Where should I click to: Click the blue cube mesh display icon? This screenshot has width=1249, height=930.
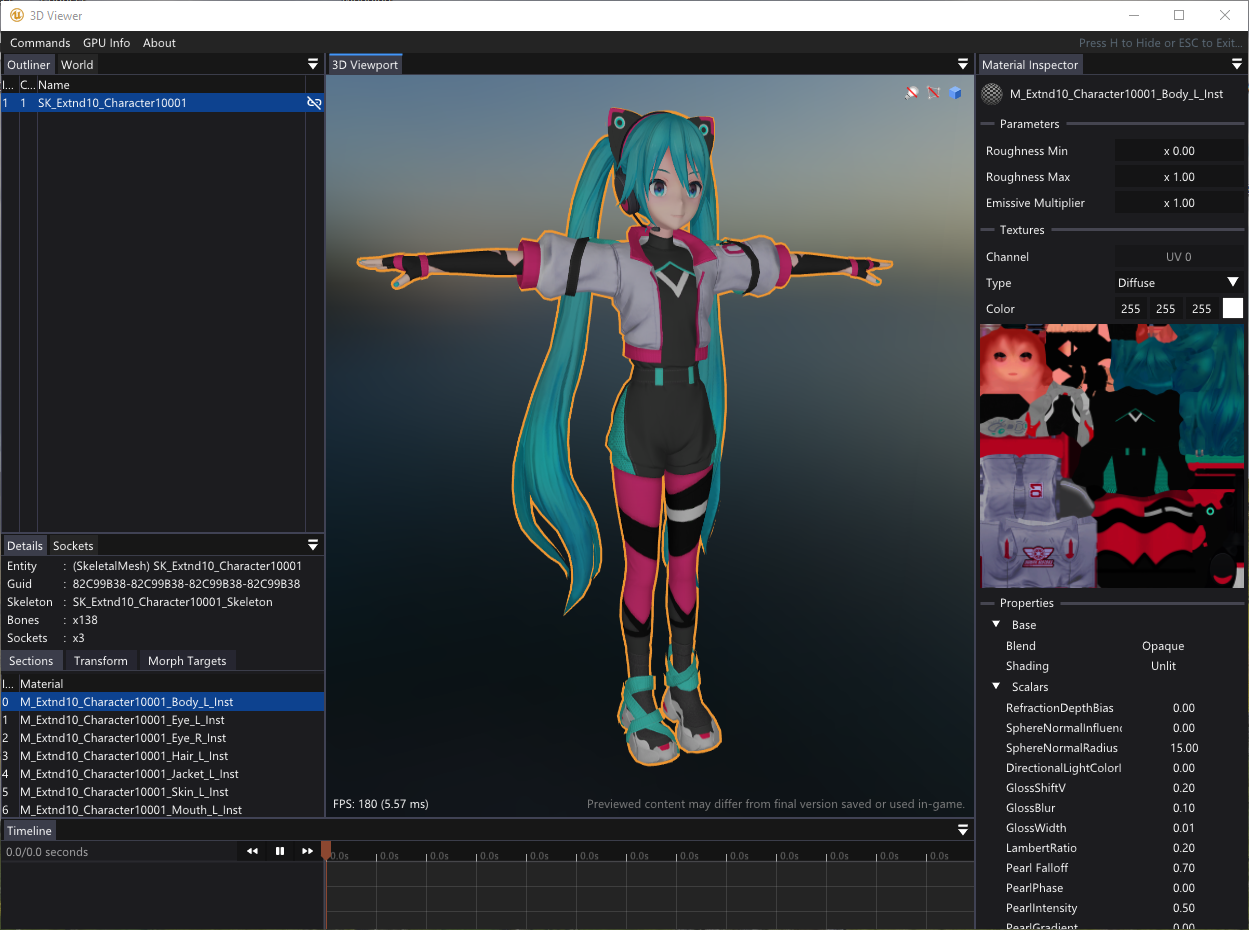coord(955,92)
